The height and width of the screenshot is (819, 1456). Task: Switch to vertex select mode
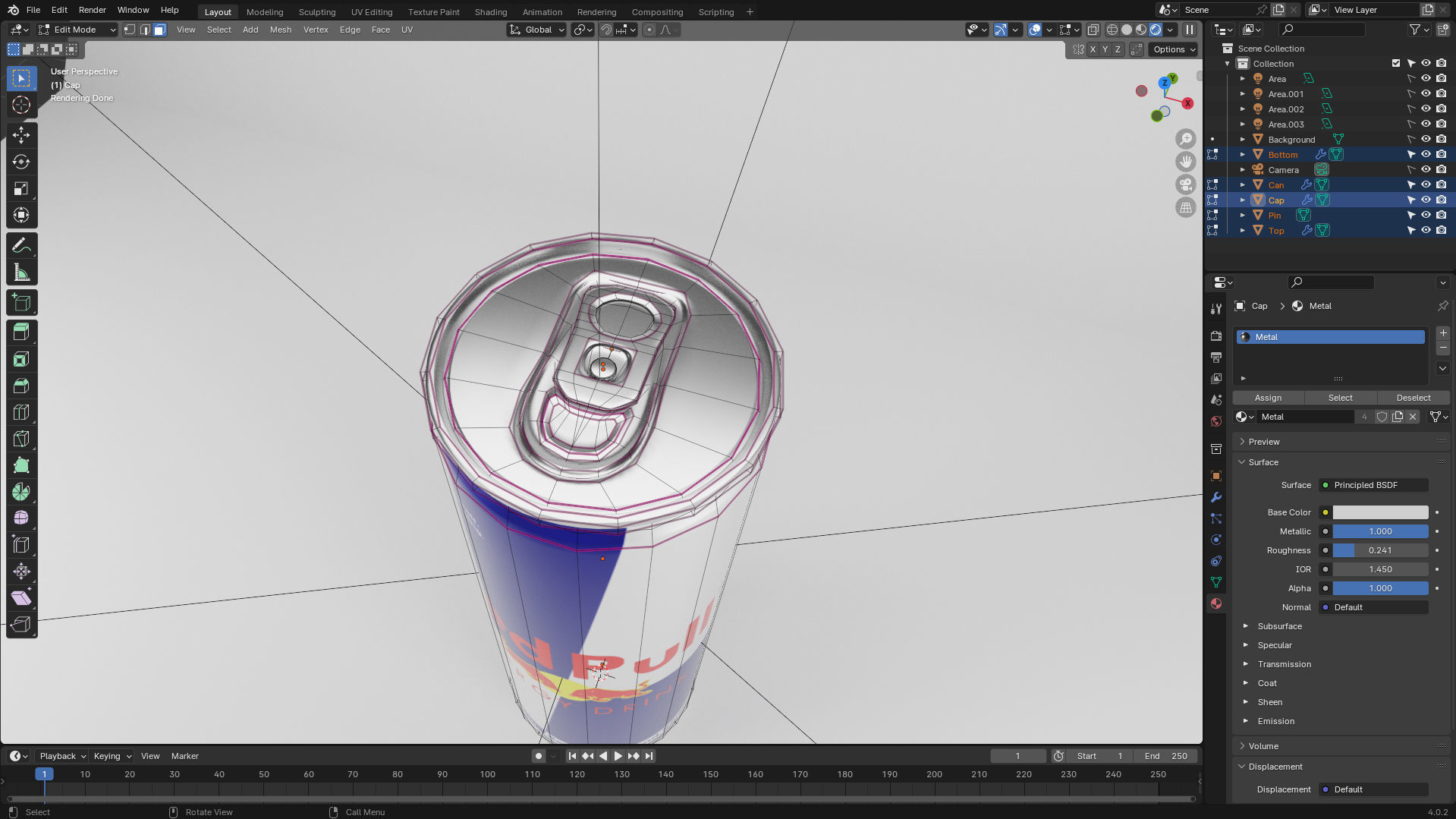[x=130, y=30]
